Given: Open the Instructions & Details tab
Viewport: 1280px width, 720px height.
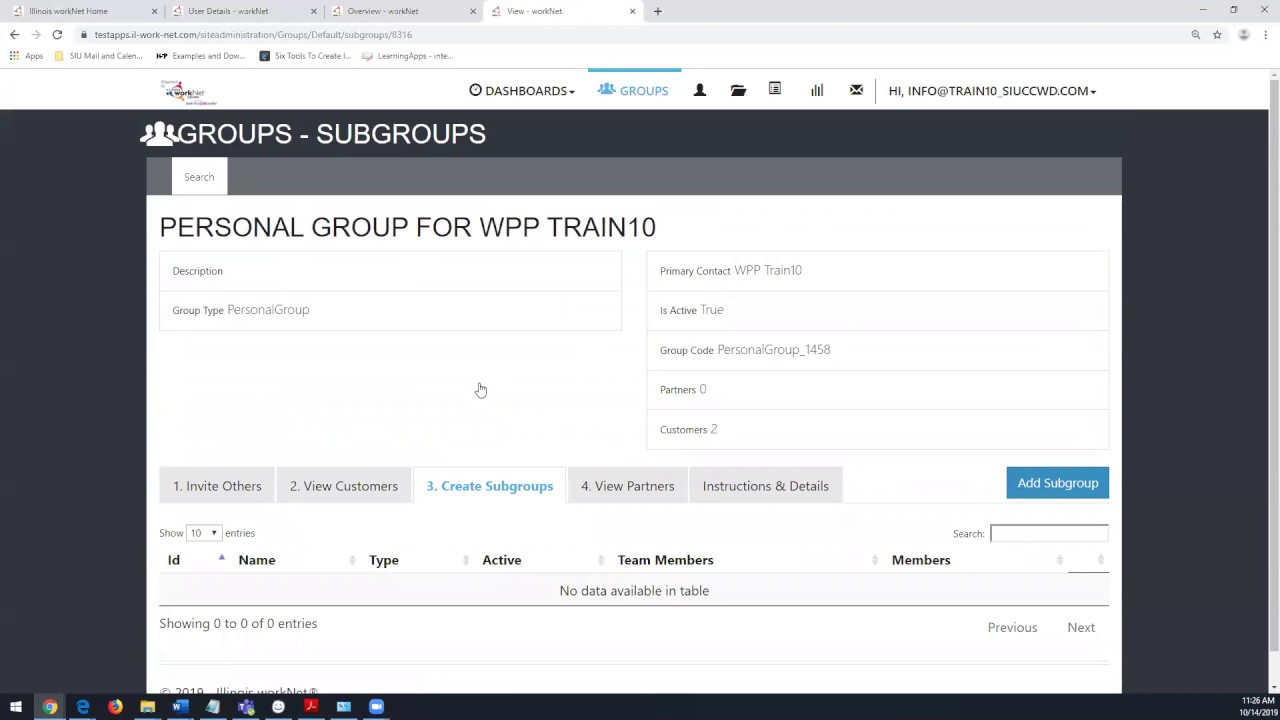Looking at the screenshot, I should [766, 486].
